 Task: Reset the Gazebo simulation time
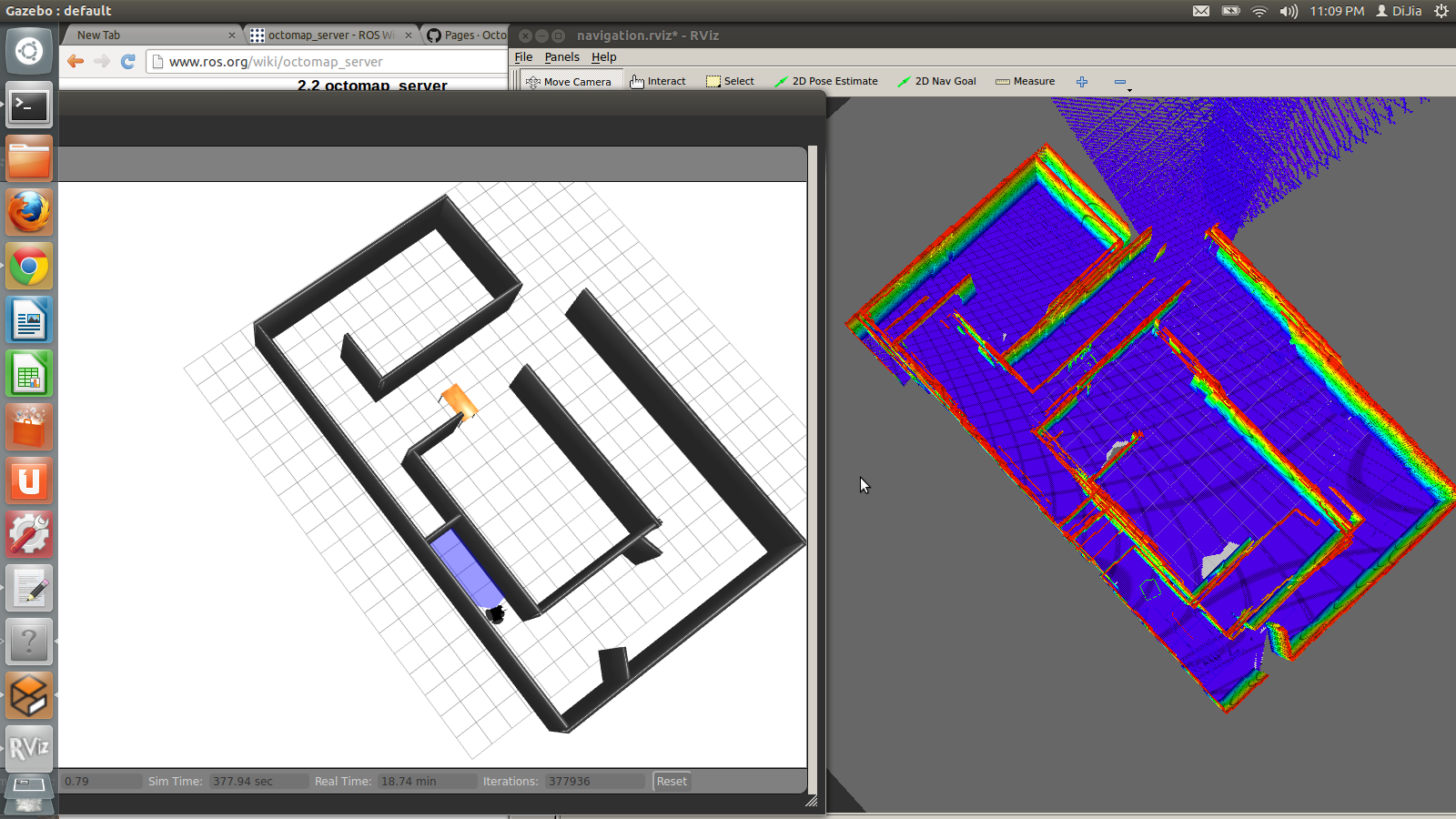672,781
